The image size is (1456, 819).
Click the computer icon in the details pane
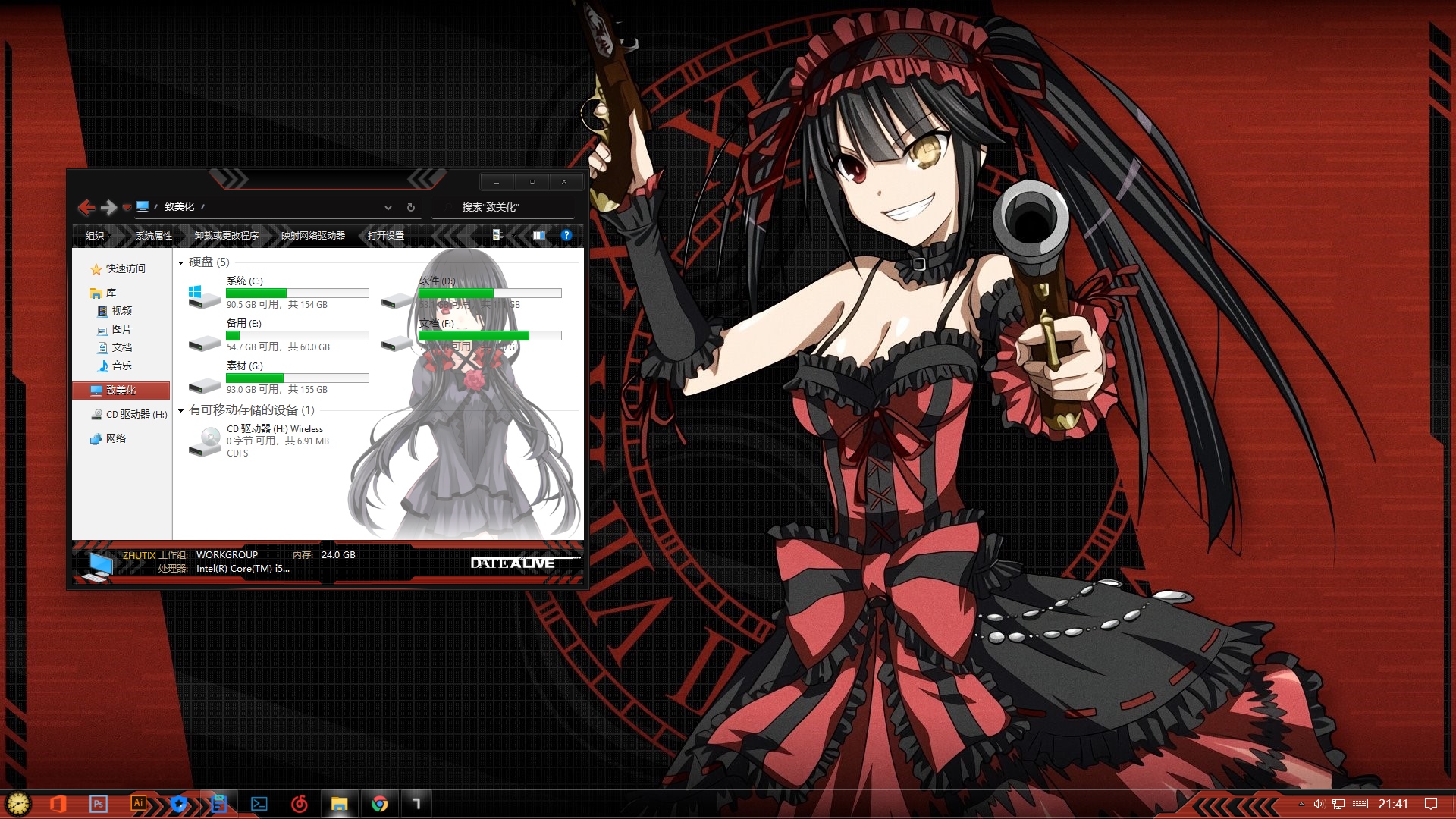tap(98, 566)
